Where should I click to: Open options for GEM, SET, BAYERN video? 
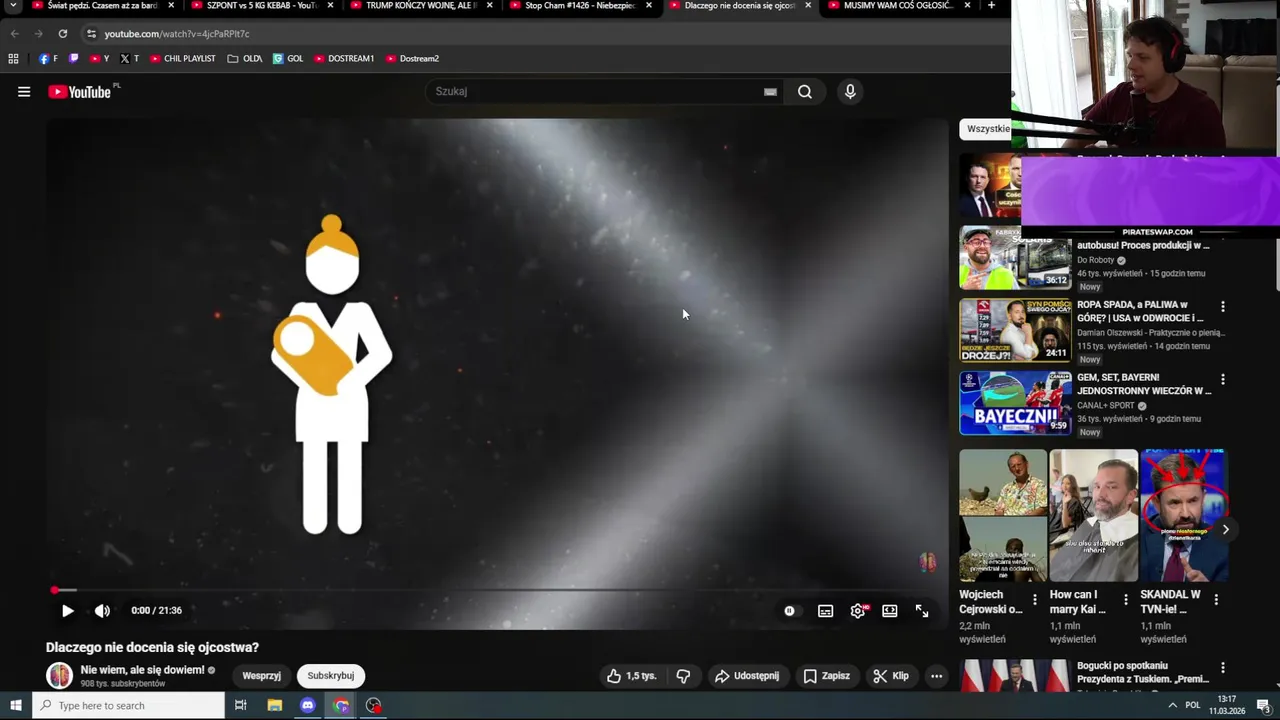coord(1222,380)
